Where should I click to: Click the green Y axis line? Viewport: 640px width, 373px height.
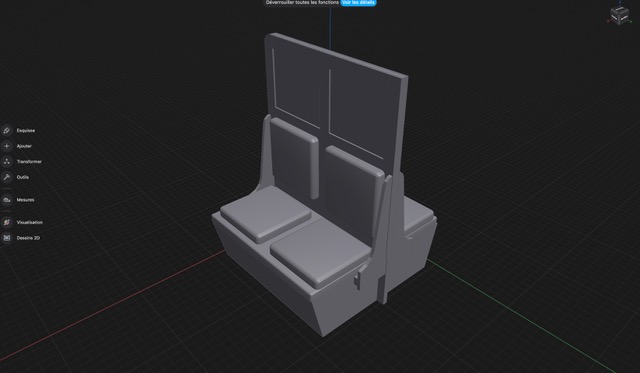522,315
